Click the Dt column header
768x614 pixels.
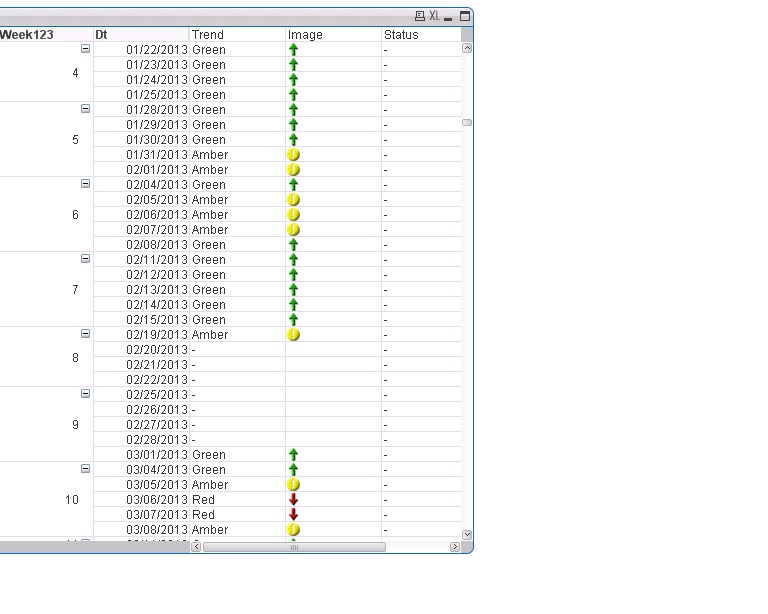point(141,34)
